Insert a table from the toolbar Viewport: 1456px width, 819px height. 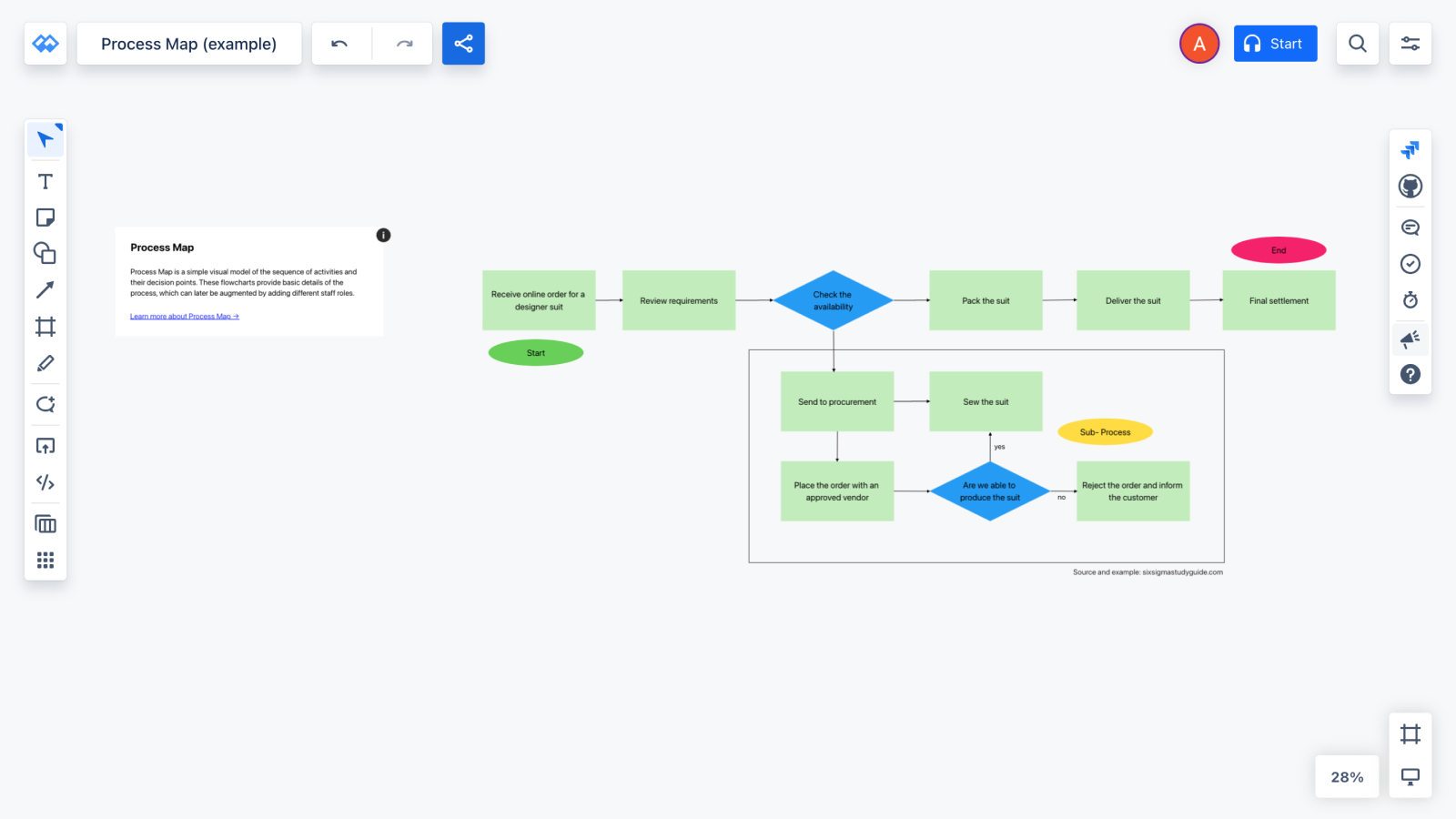click(x=45, y=523)
